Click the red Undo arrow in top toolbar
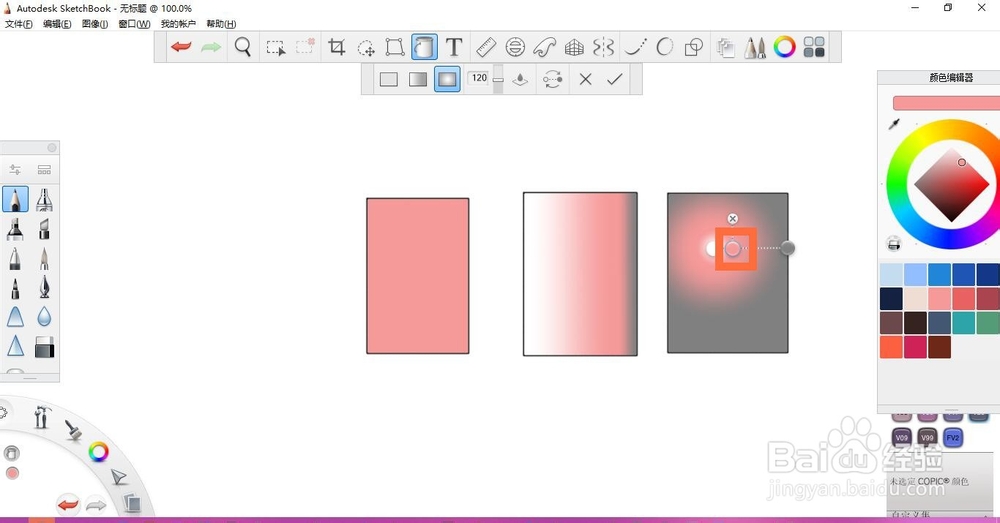1000x523 pixels. tap(181, 47)
